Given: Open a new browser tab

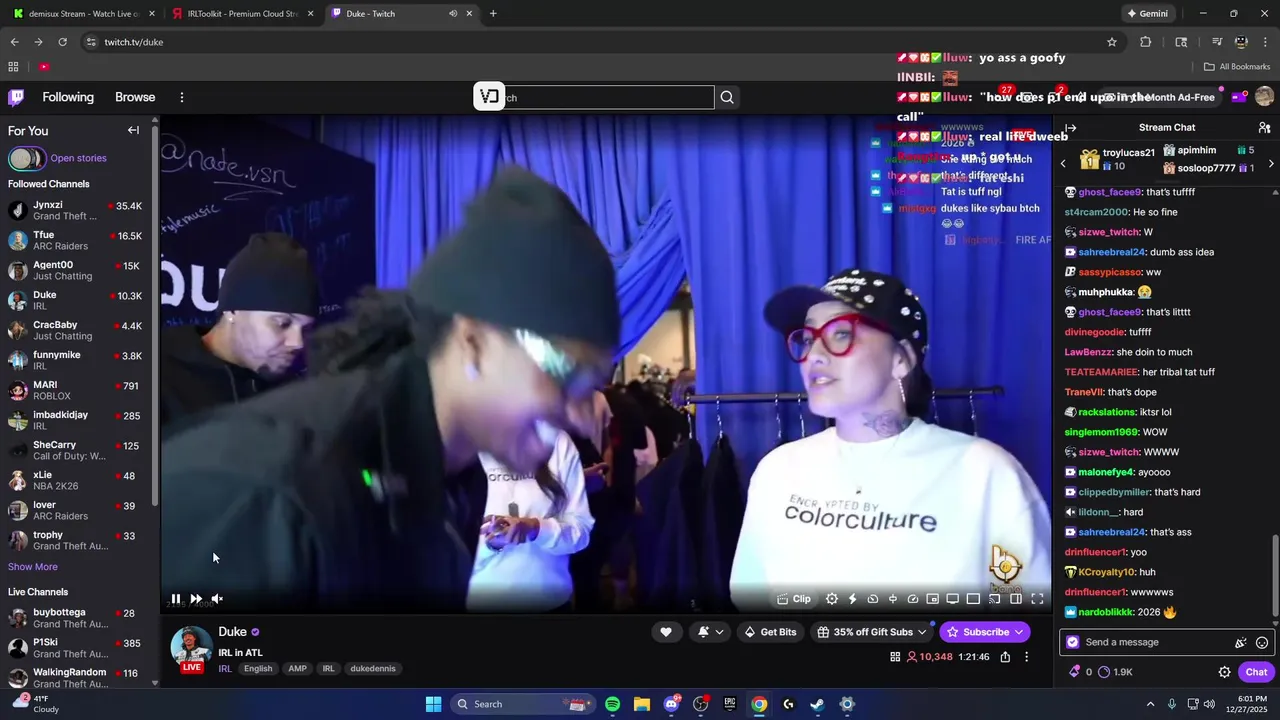Looking at the screenshot, I should coord(493,14).
